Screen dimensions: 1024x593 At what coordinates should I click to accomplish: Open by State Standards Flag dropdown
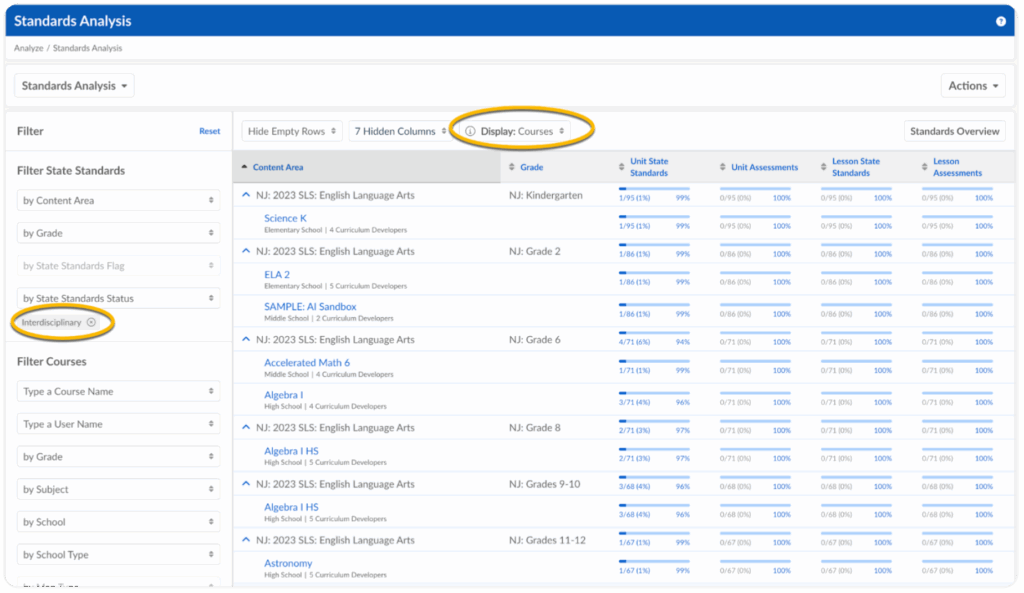118,266
